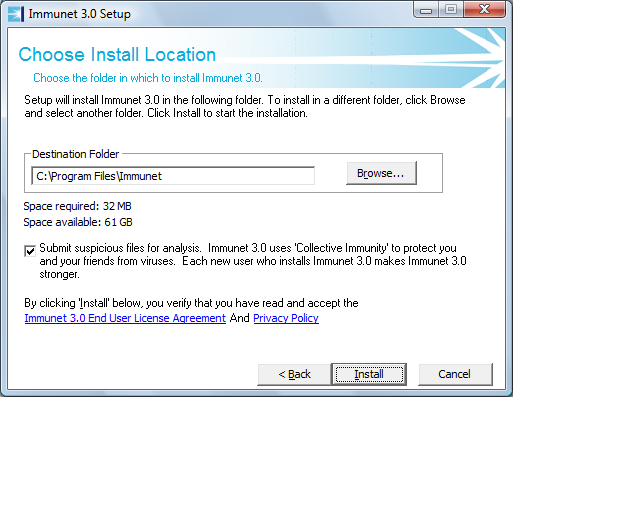Click the 'Space available: 61 GB' text

click(x=78, y=222)
